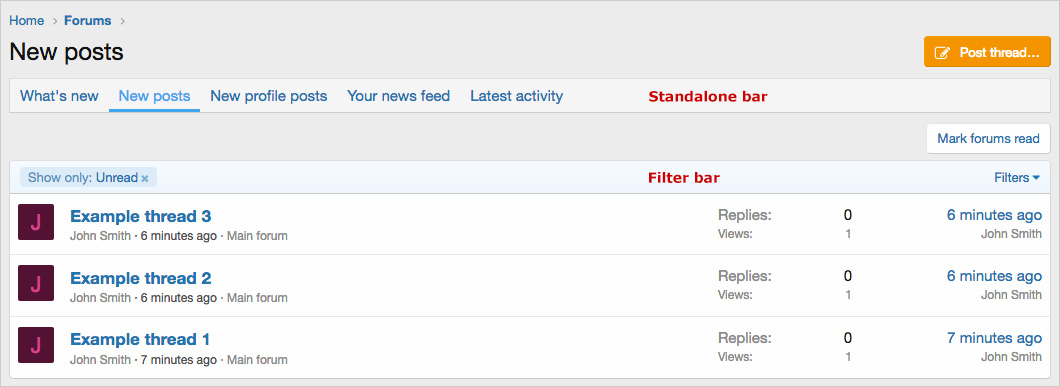Open Main forum link under Example thread 3
Viewport: 1060px width, 387px height.
click(257, 236)
